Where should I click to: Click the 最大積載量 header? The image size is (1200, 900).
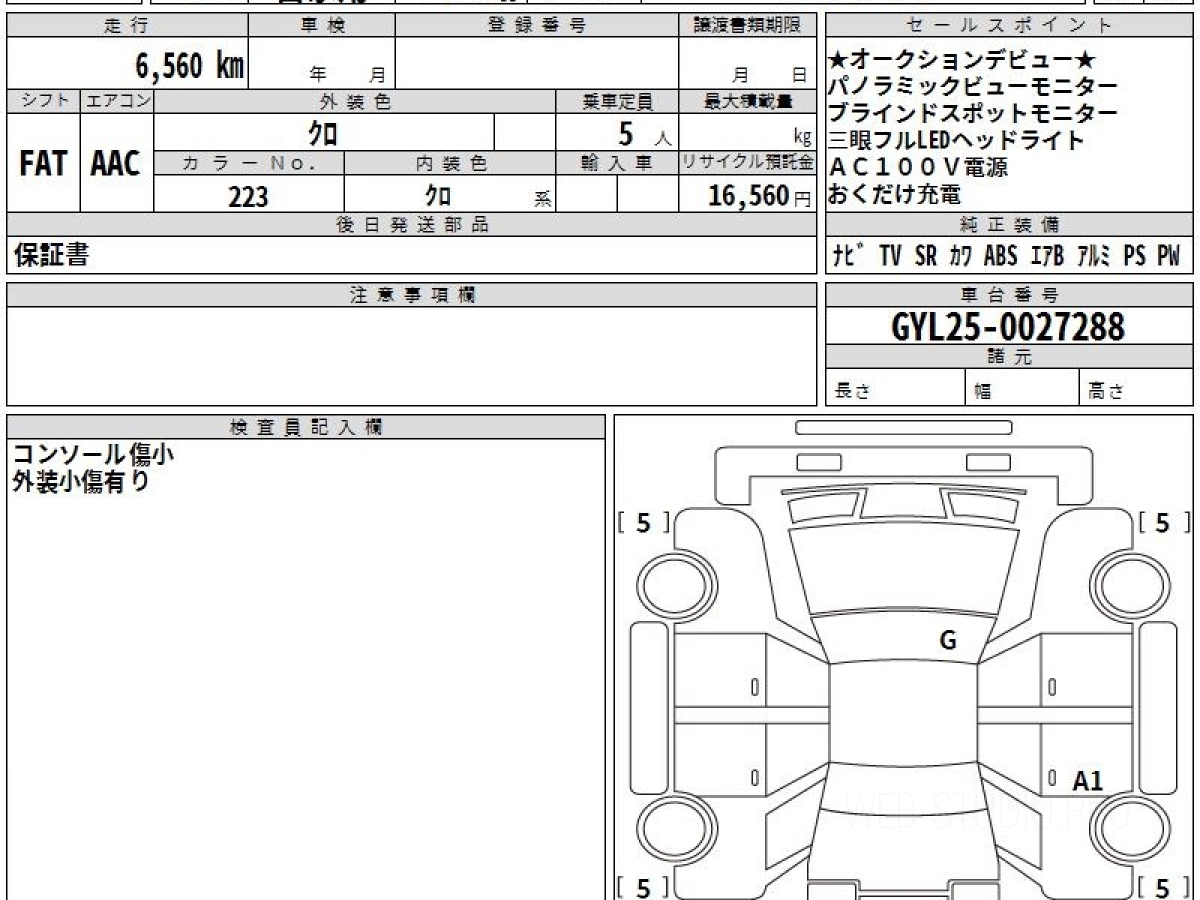click(747, 101)
